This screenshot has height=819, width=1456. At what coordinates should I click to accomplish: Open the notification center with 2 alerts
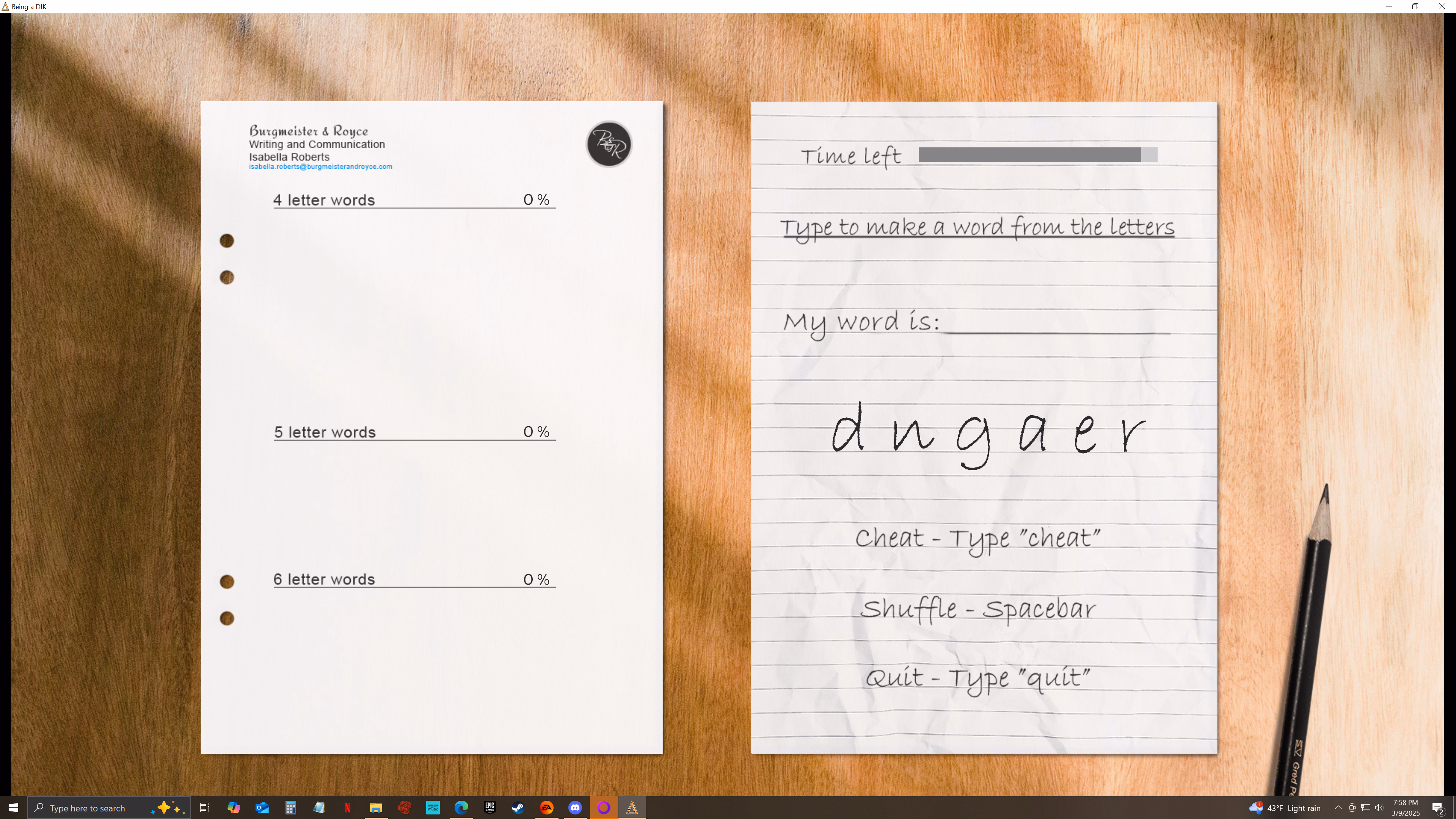pyautogui.click(x=1438, y=808)
